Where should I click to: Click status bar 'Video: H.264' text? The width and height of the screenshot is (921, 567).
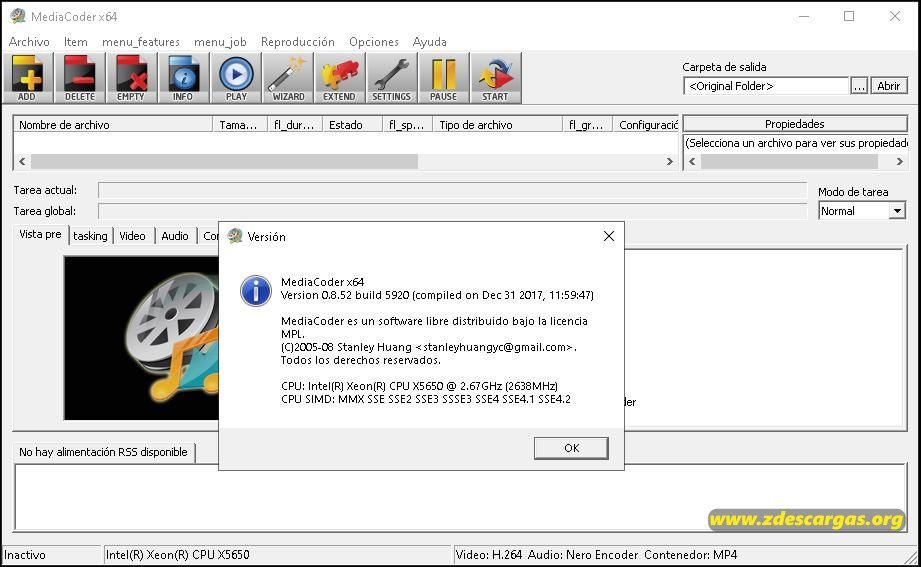click(x=489, y=555)
